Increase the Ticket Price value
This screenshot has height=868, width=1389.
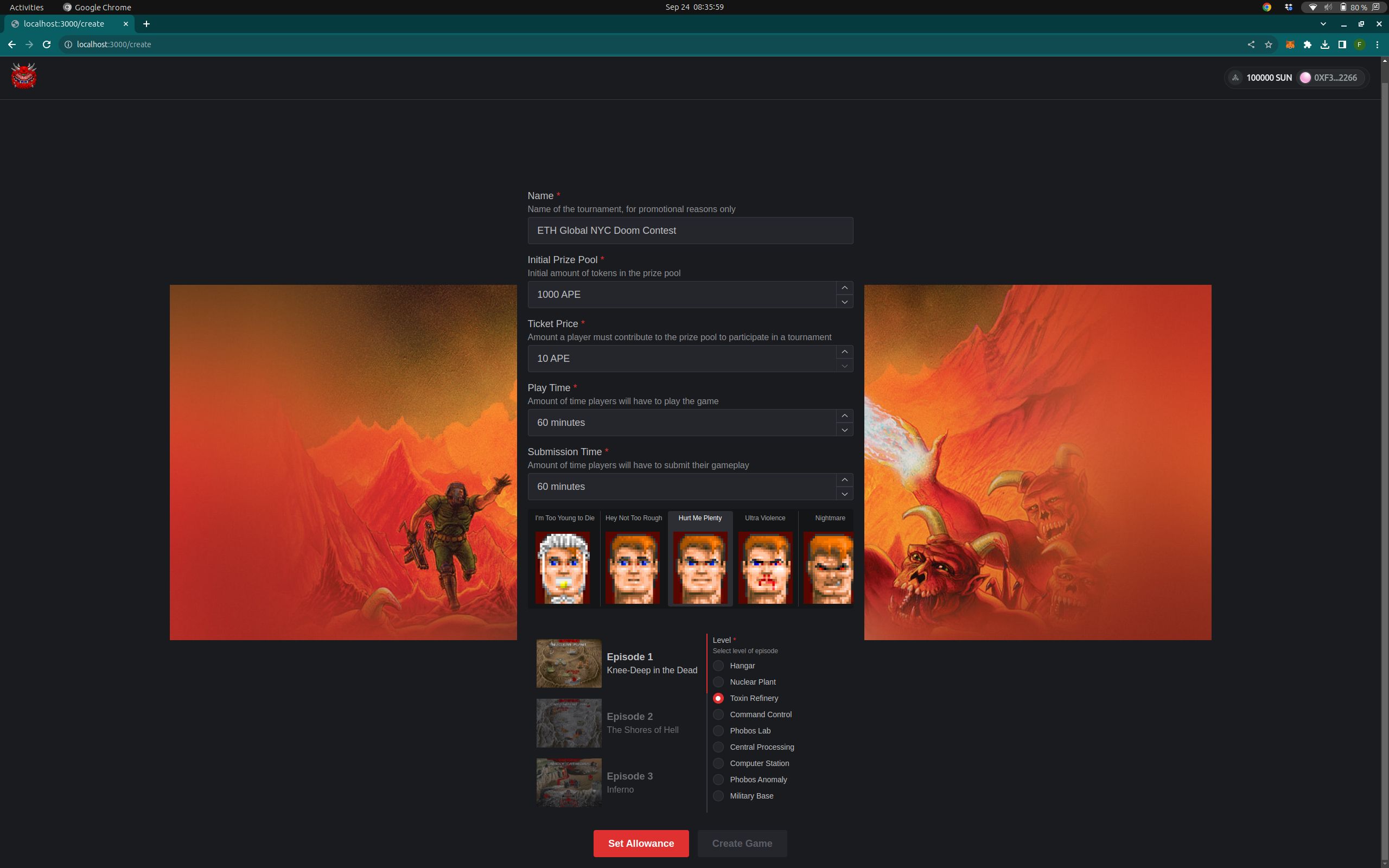[x=844, y=352]
